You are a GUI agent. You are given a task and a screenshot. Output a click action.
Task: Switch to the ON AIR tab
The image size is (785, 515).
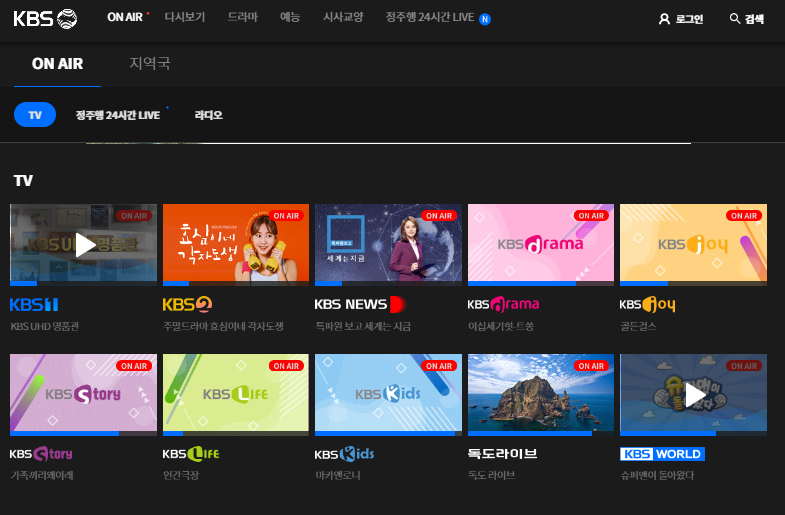point(58,64)
